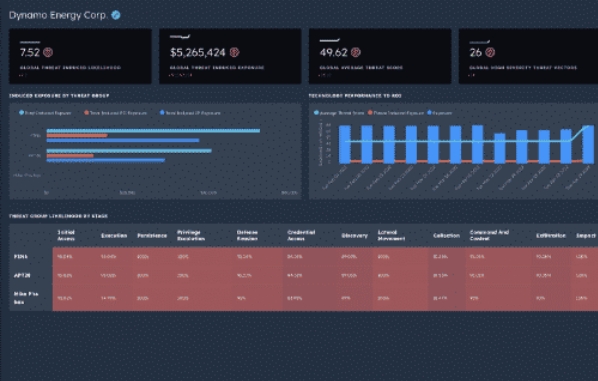Click the Command And Control column header
598x381 pixels.
point(489,235)
